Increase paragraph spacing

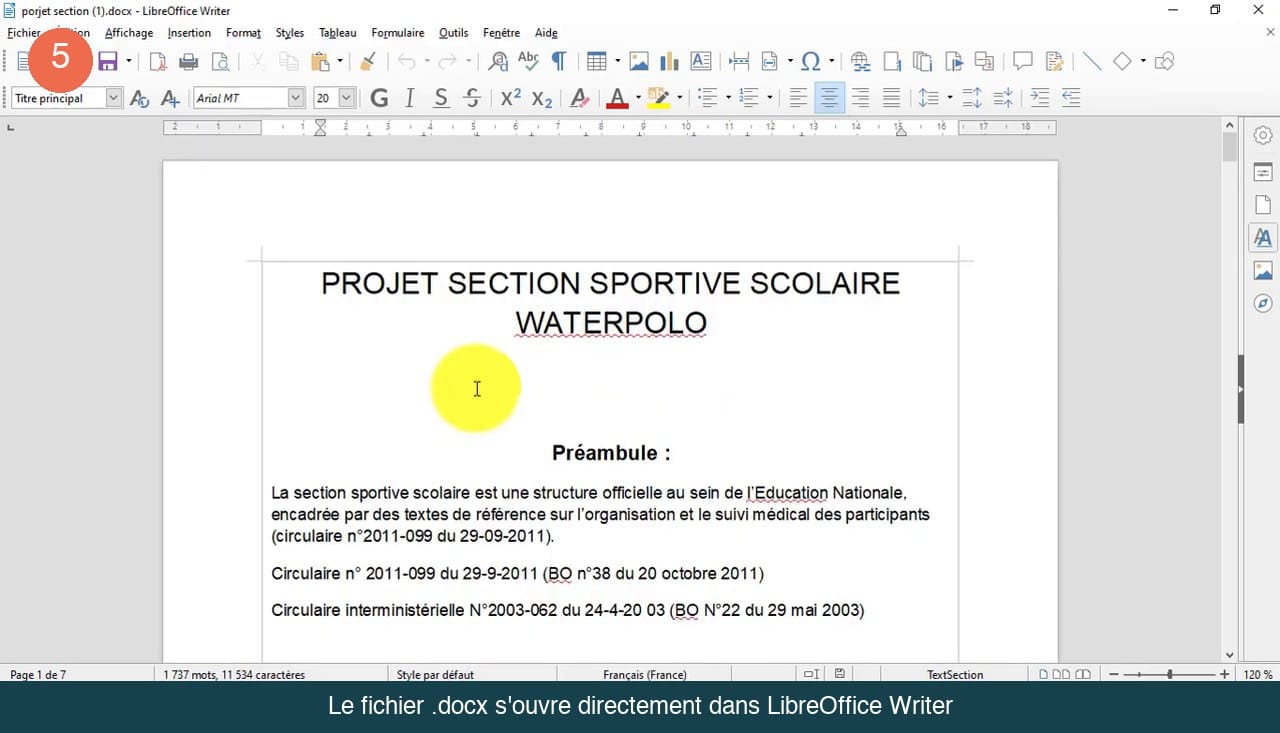972,98
